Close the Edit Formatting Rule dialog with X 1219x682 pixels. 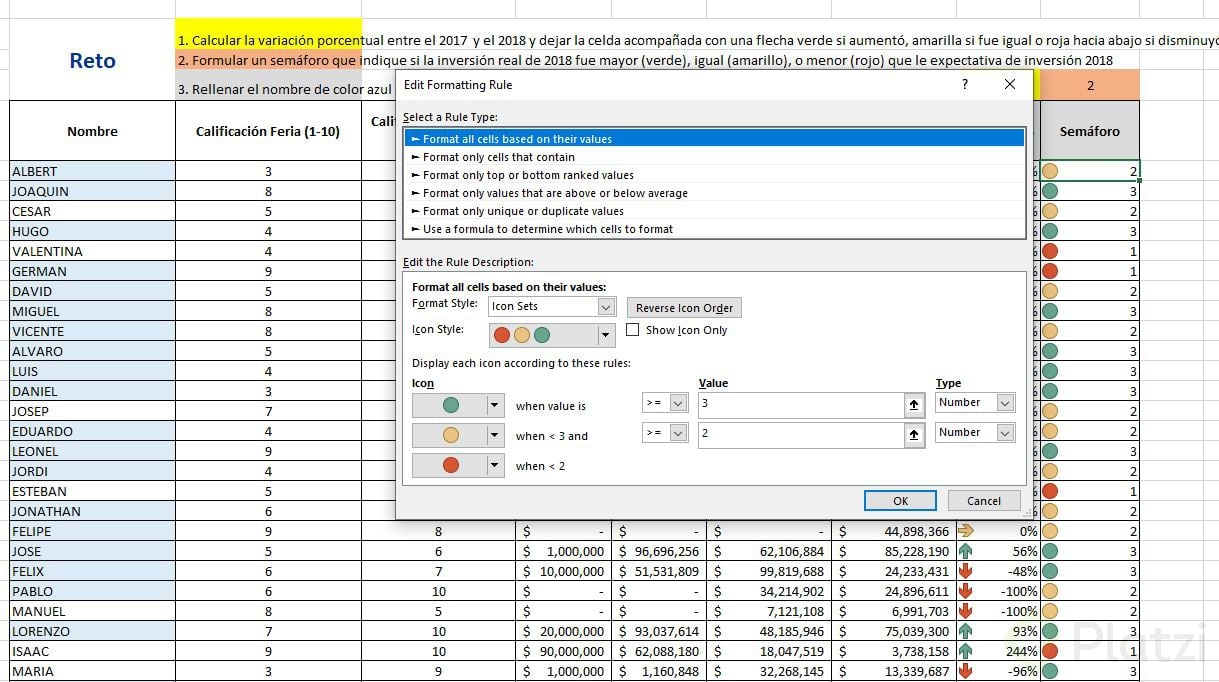click(x=1009, y=85)
